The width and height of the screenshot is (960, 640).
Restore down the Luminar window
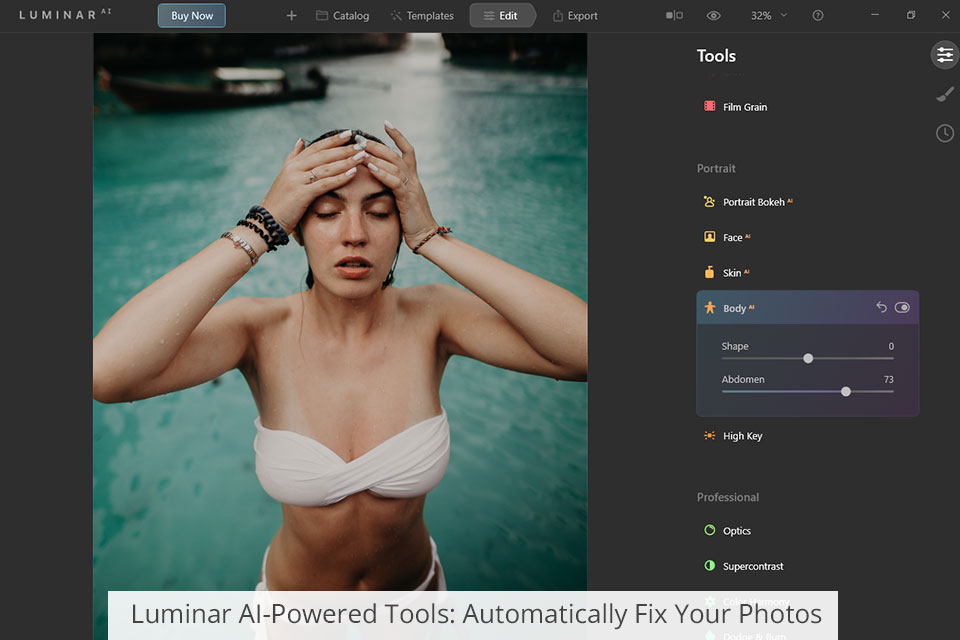point(910,15)
